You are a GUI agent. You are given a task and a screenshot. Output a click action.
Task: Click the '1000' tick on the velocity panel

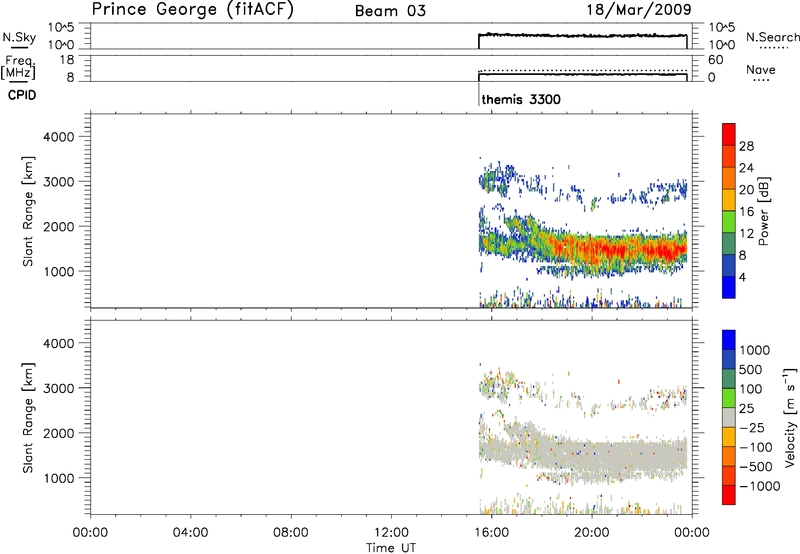pyautogui.click(x=58, y=478)
